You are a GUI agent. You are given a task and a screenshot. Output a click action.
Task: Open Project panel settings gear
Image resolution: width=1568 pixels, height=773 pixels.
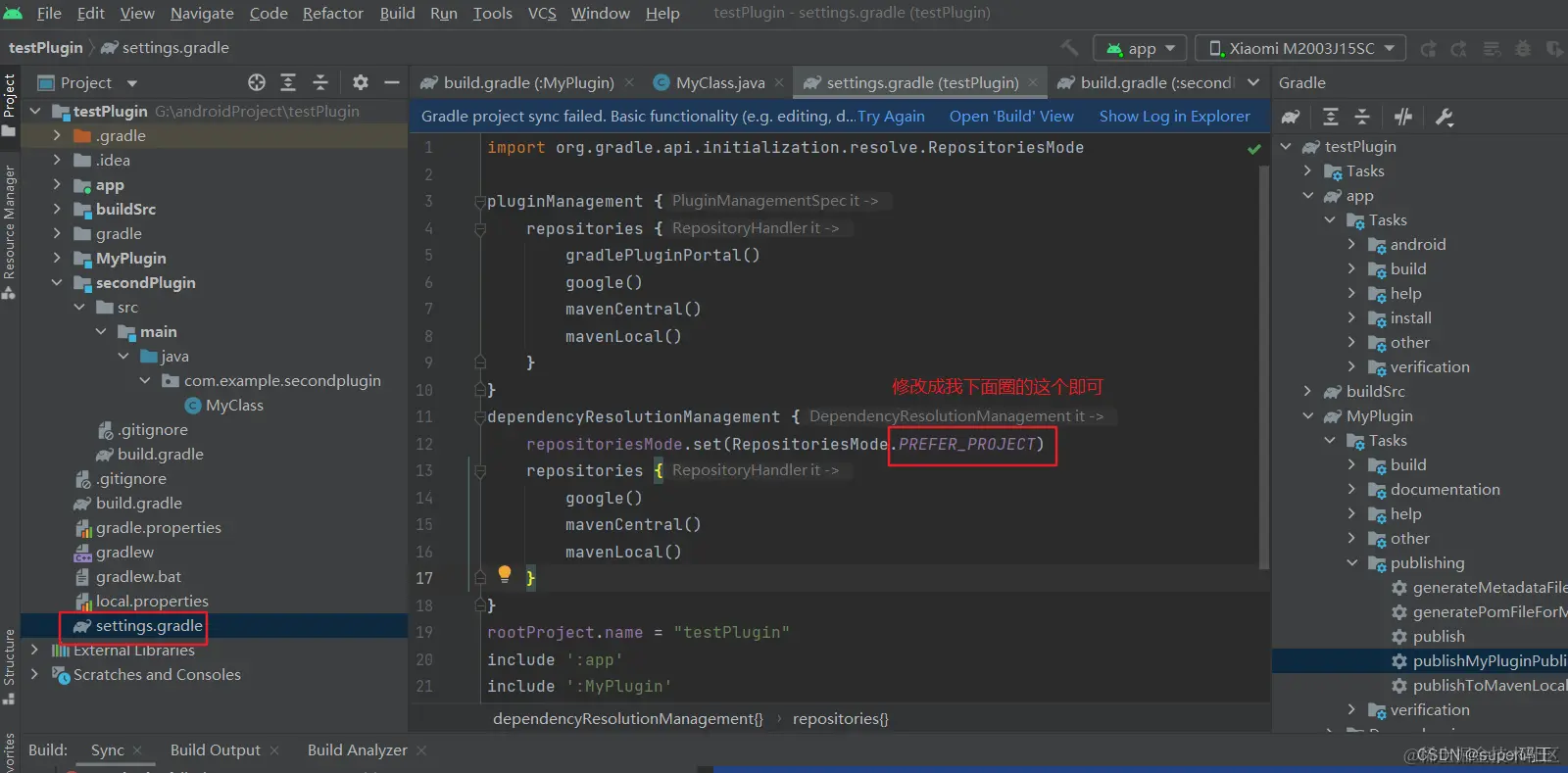(361, 82)
